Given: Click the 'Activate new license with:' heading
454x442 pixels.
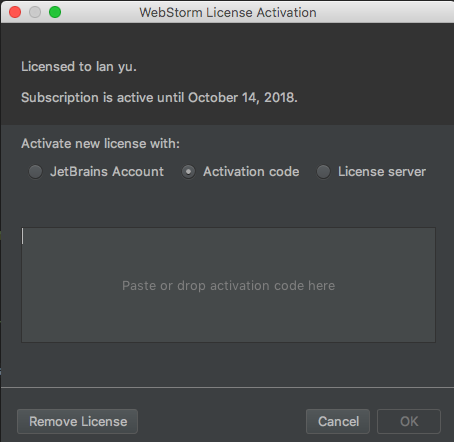Looking at the screenshot, I should tap(100, 144).
